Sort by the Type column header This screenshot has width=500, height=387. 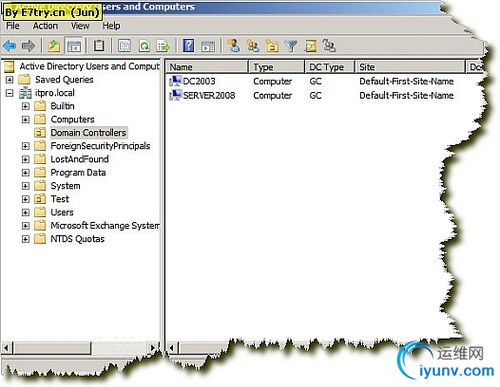276,67
